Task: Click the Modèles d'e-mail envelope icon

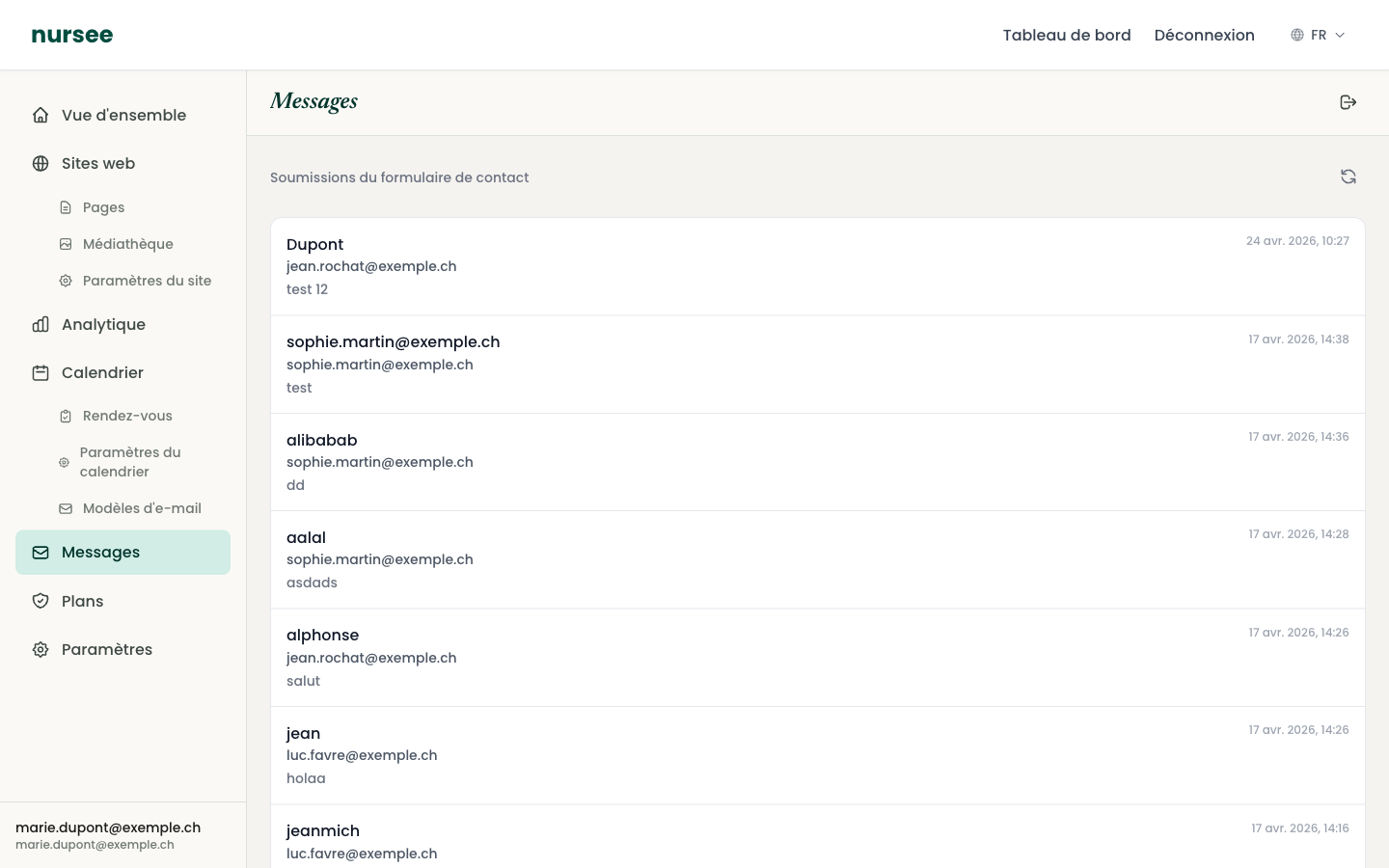Action: coord(66,508)
